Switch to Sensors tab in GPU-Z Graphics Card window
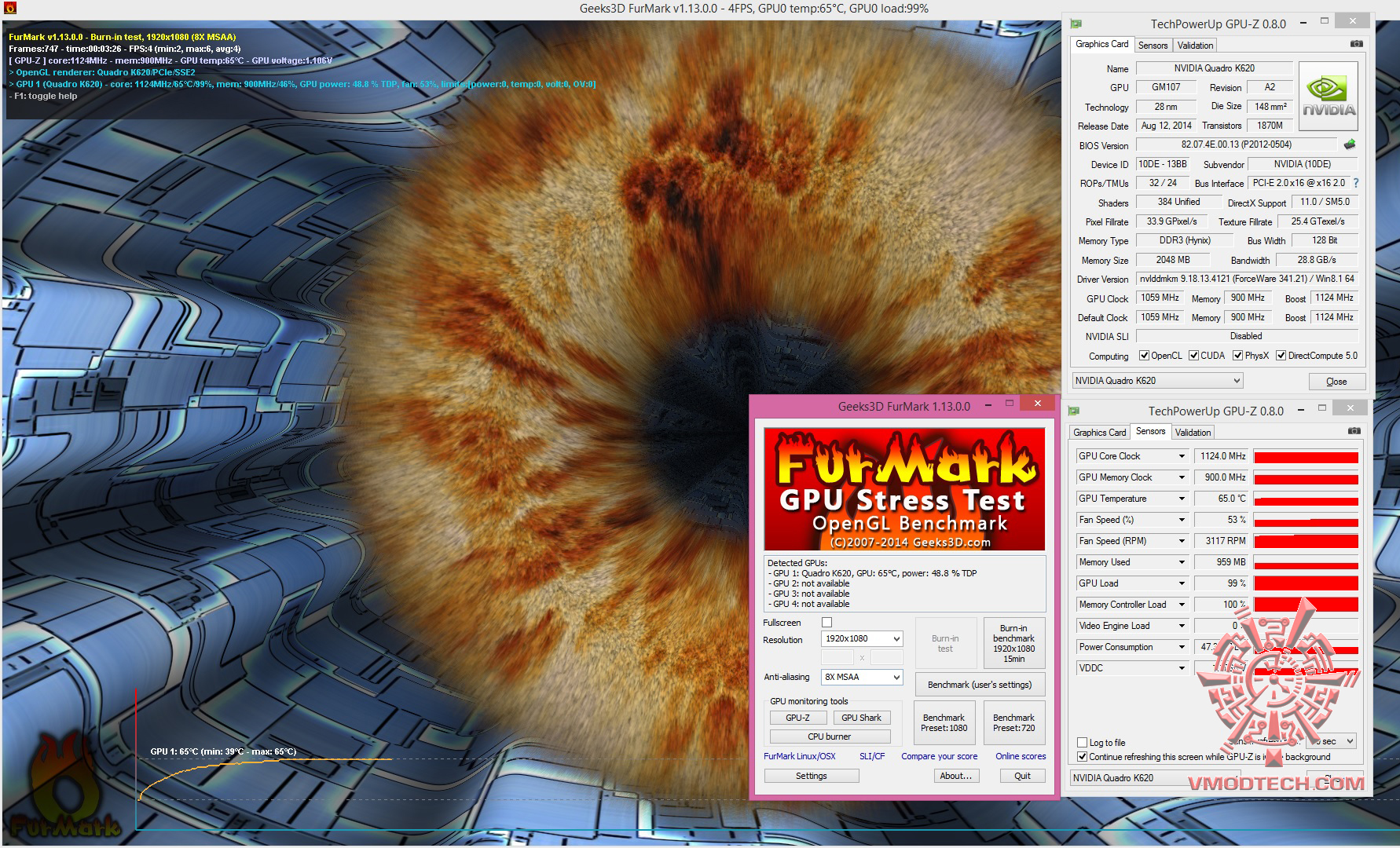The image size is (1400, 848). 1153,46
